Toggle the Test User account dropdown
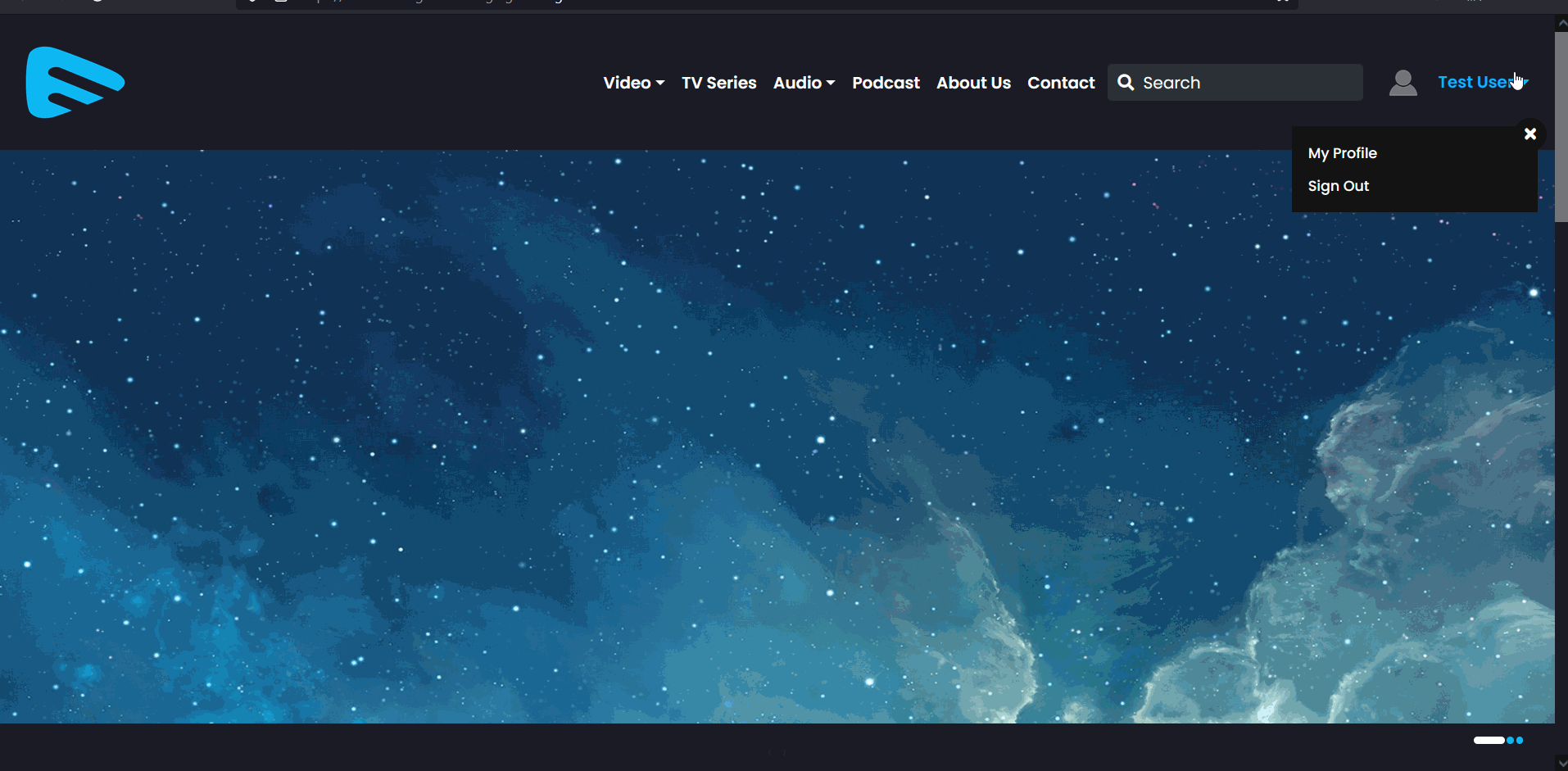This screenshot has height=771, width=1568. click(1482, 83)
